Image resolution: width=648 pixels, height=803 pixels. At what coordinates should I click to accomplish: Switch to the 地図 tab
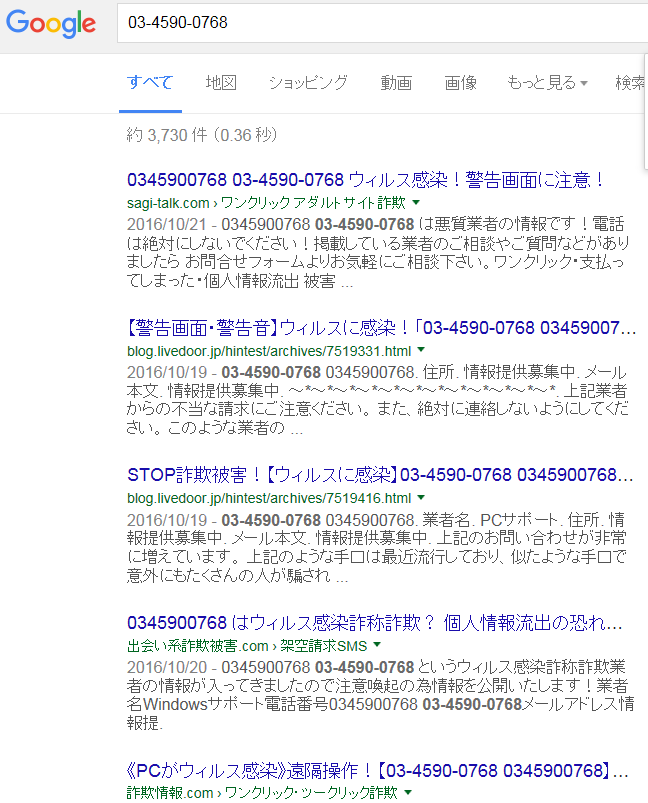coord(221,82)
